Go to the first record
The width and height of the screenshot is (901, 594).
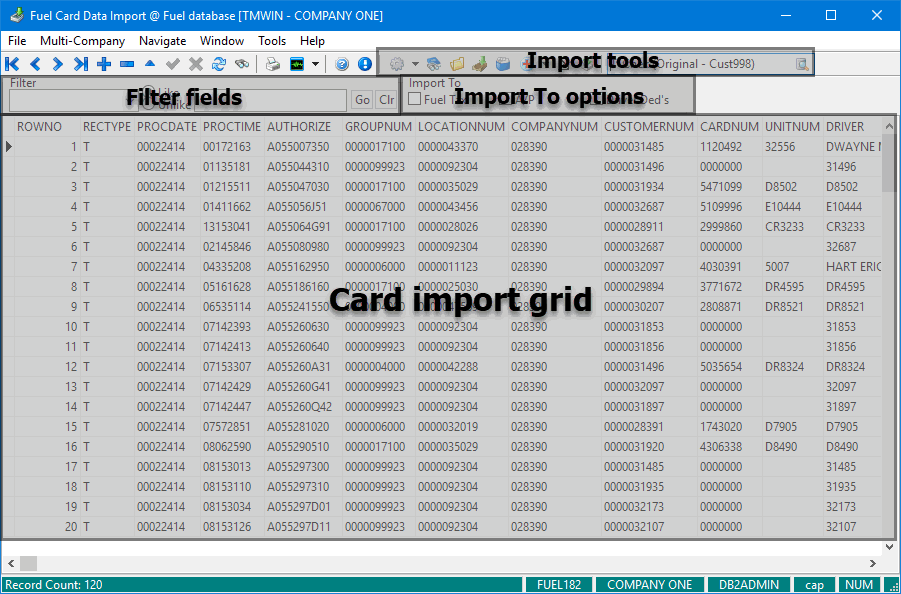(13, 64)
